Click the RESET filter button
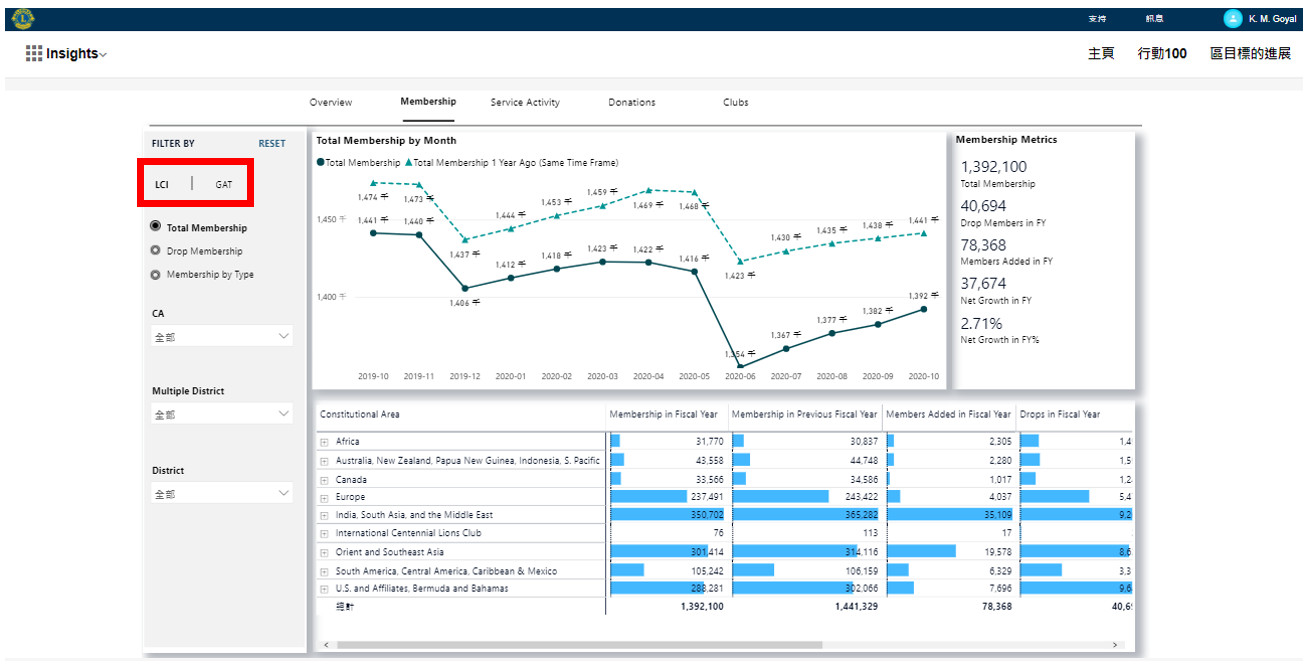This screenshot has height=672, width=1308. (x=272, y=144)
